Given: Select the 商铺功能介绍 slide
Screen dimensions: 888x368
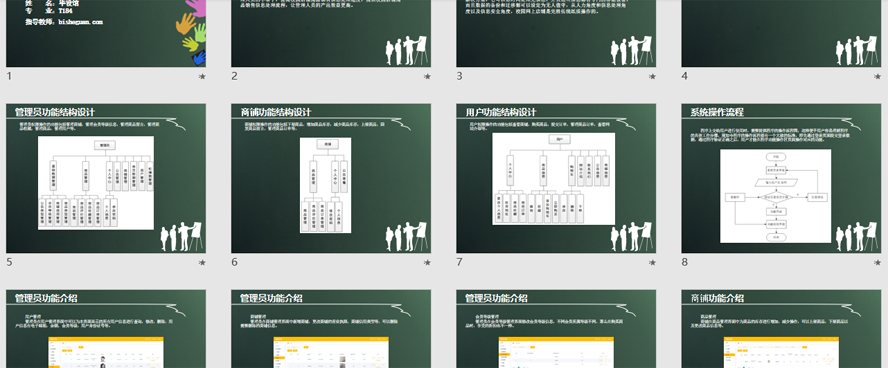Looking at the screenshot, I should 781,329.
